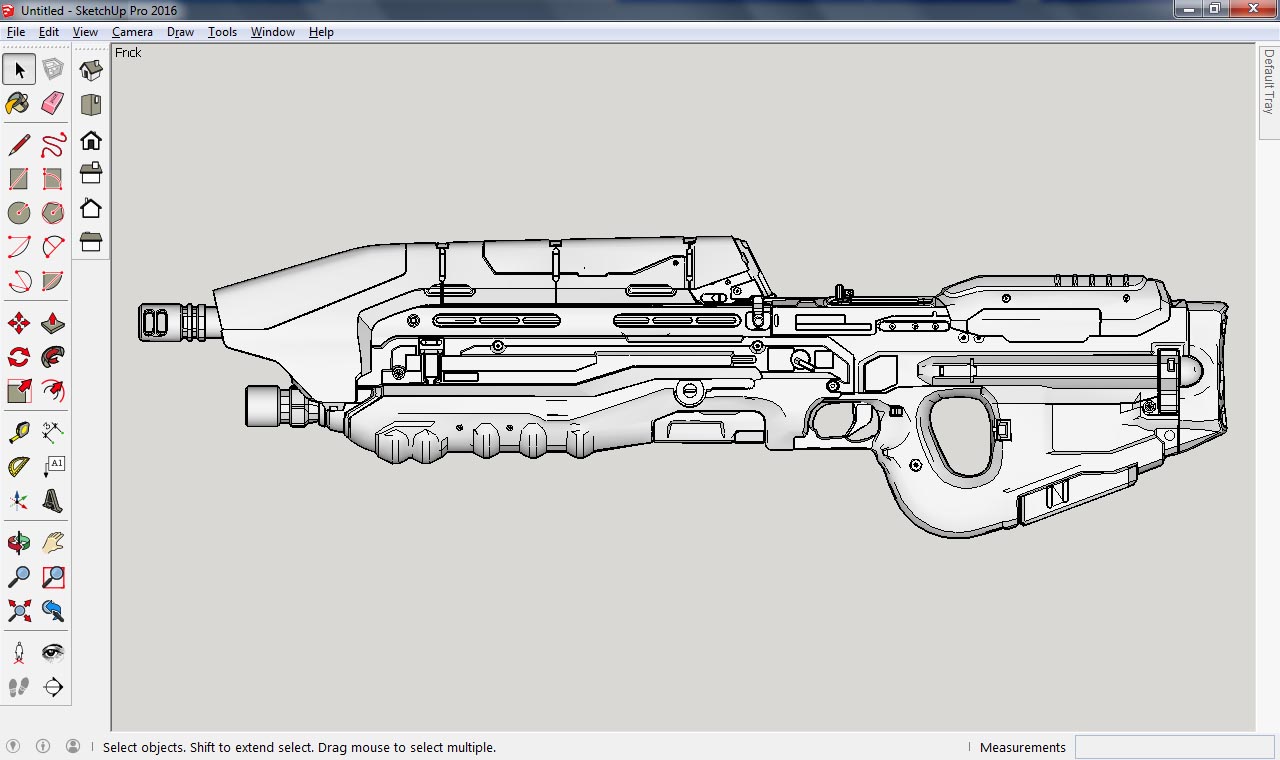Viewport: 1280px width, 760px height.
Task: Select the 3 Point Arc tool
Action: 19,281
